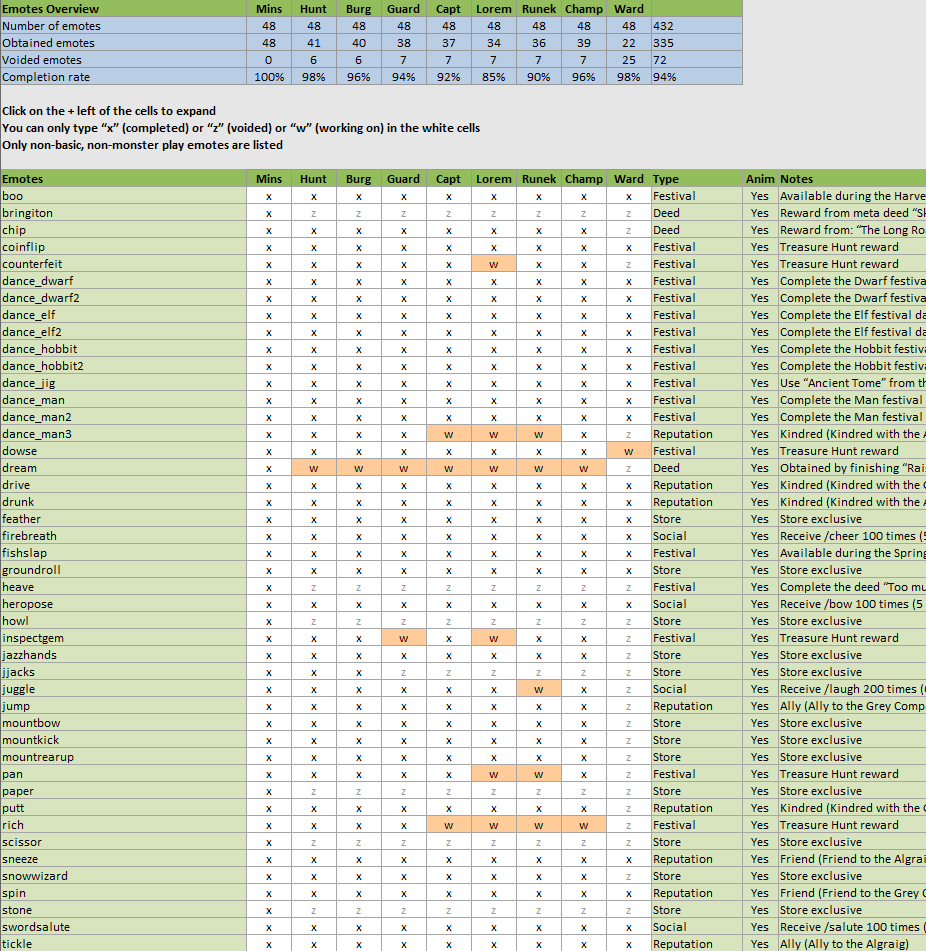
Task: Click 'Lorem' header in the Emotes Overview table
Action: 494,8
